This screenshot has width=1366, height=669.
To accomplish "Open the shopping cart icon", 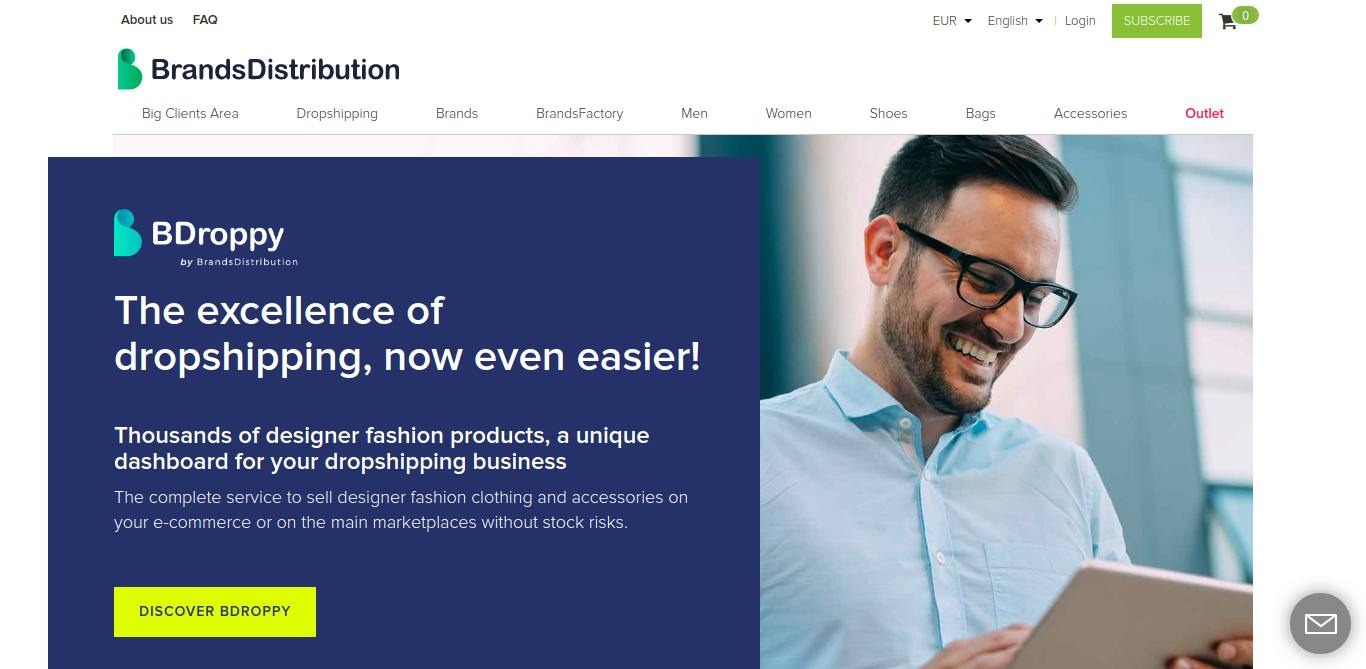I will click(1228, 22).
